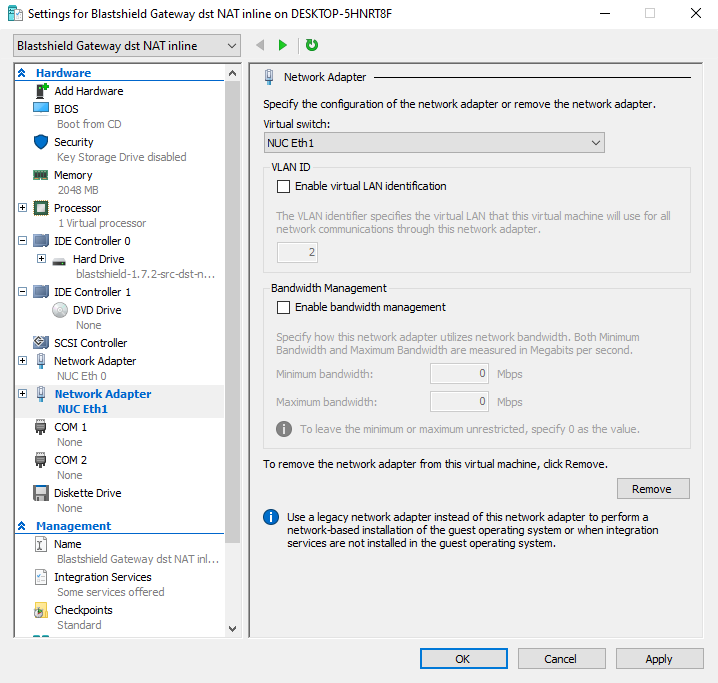Click the BIOS icon in hardware list

pyautogui.click(x=41, y=108)
